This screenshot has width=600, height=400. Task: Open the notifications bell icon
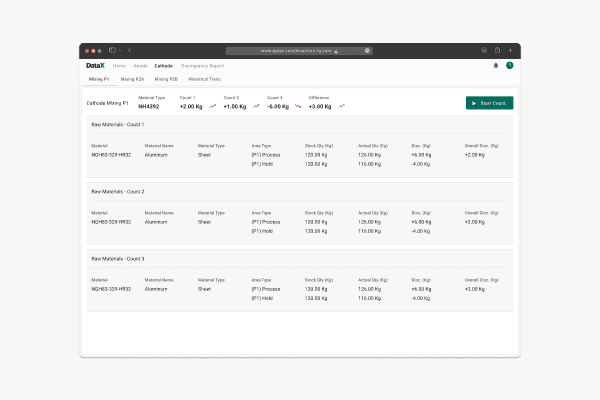click(x=496, y=65)
